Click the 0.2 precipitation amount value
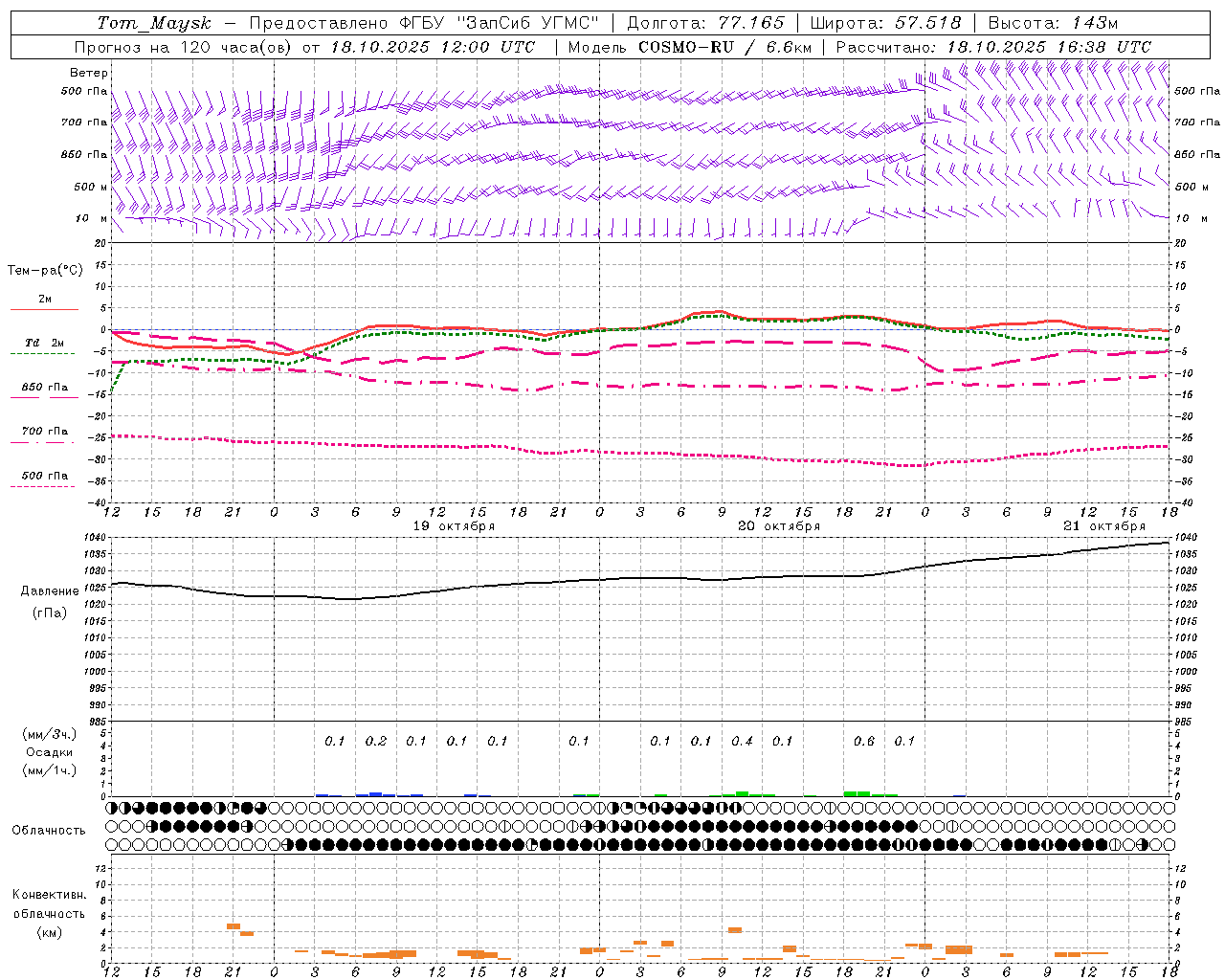The height and width of the screenshot is (980, 1225). [x=376, y=742]
